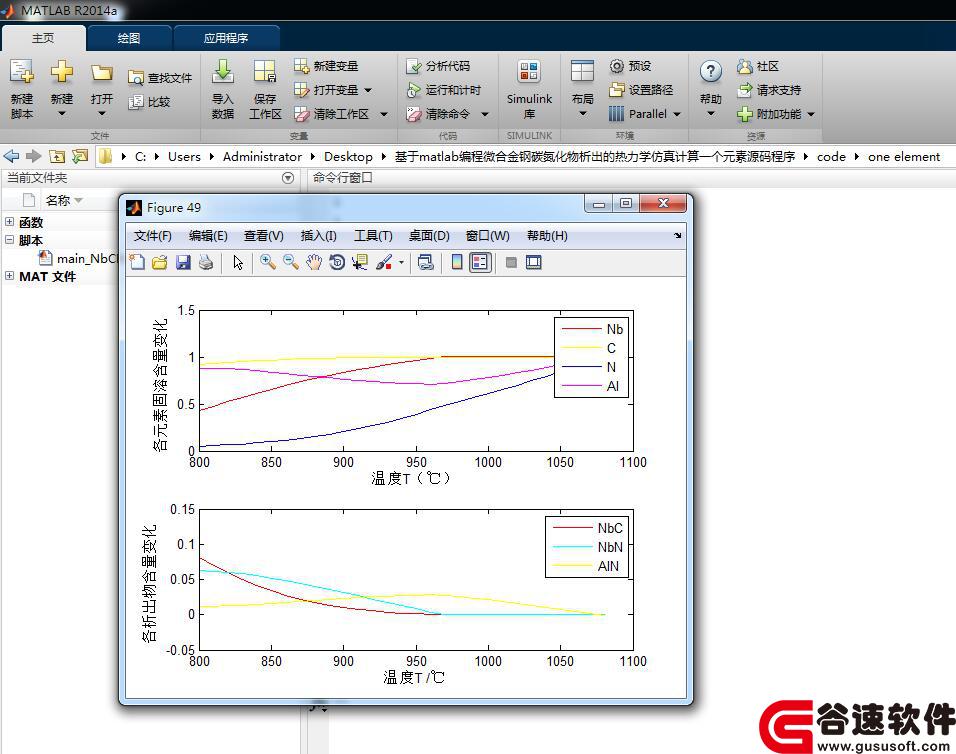Click the Open folder icon
Viewport: 956px width, 754px height.
pyautogui.click(x=102, y=73)
